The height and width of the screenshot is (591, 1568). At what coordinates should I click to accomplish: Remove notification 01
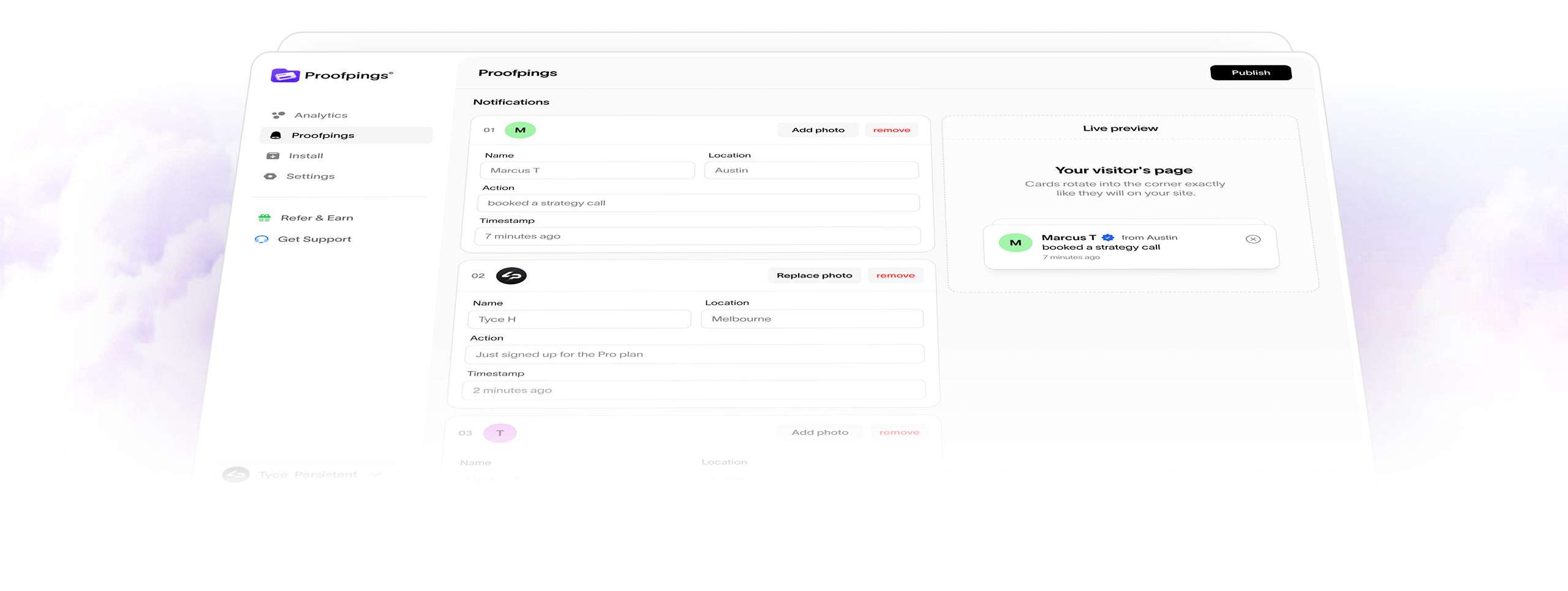pyautogui.click(x=892, y=130)
